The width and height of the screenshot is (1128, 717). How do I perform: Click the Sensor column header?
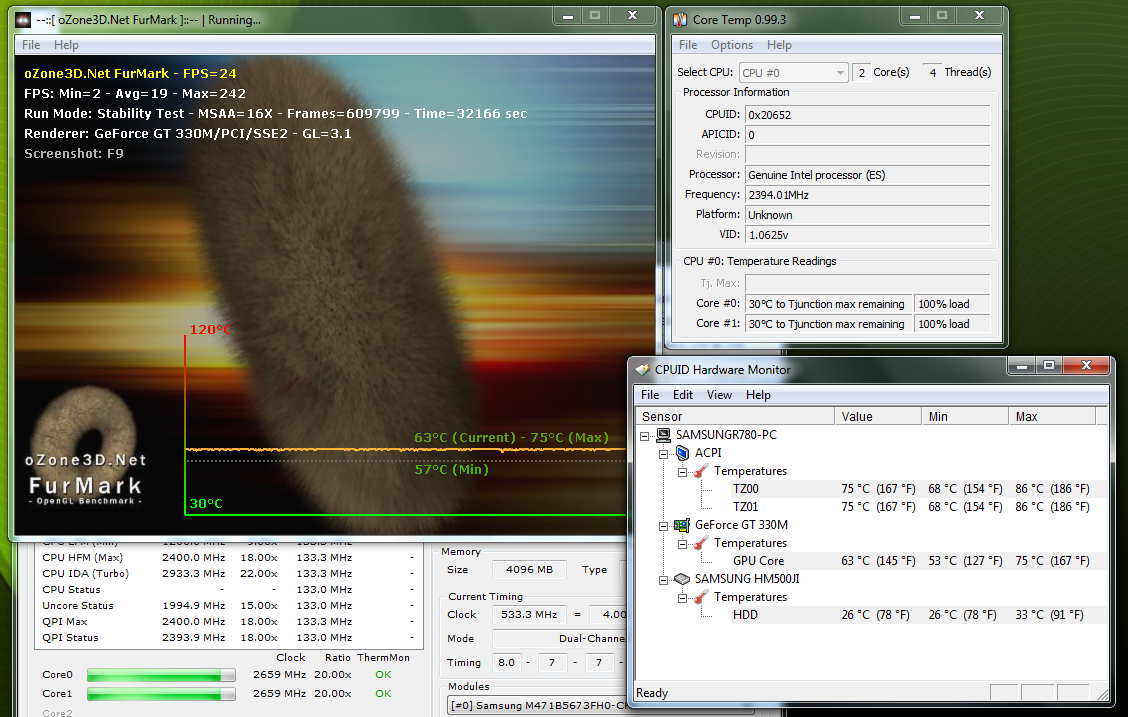coord(734,416)
